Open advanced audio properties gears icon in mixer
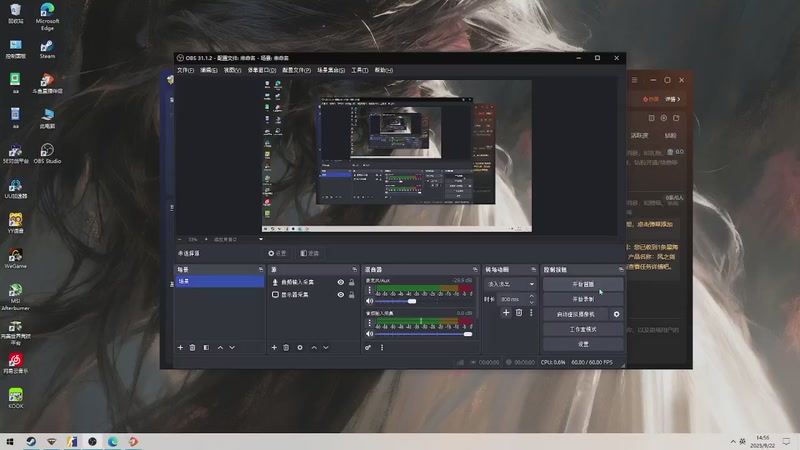The height and width of the screenshot is (450, 800). (368, 347)
